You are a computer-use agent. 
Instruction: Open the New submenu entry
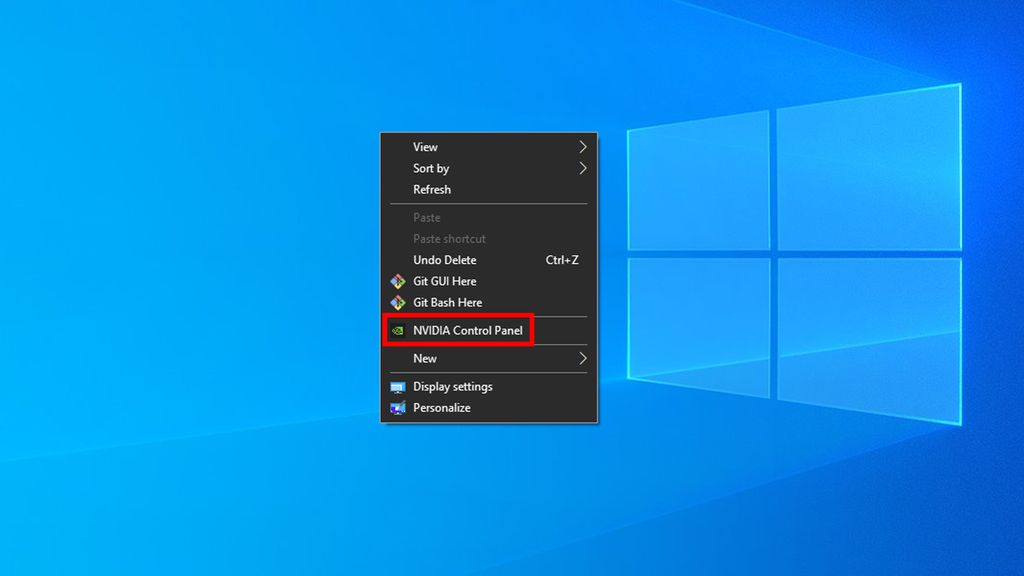coord(424,358)
